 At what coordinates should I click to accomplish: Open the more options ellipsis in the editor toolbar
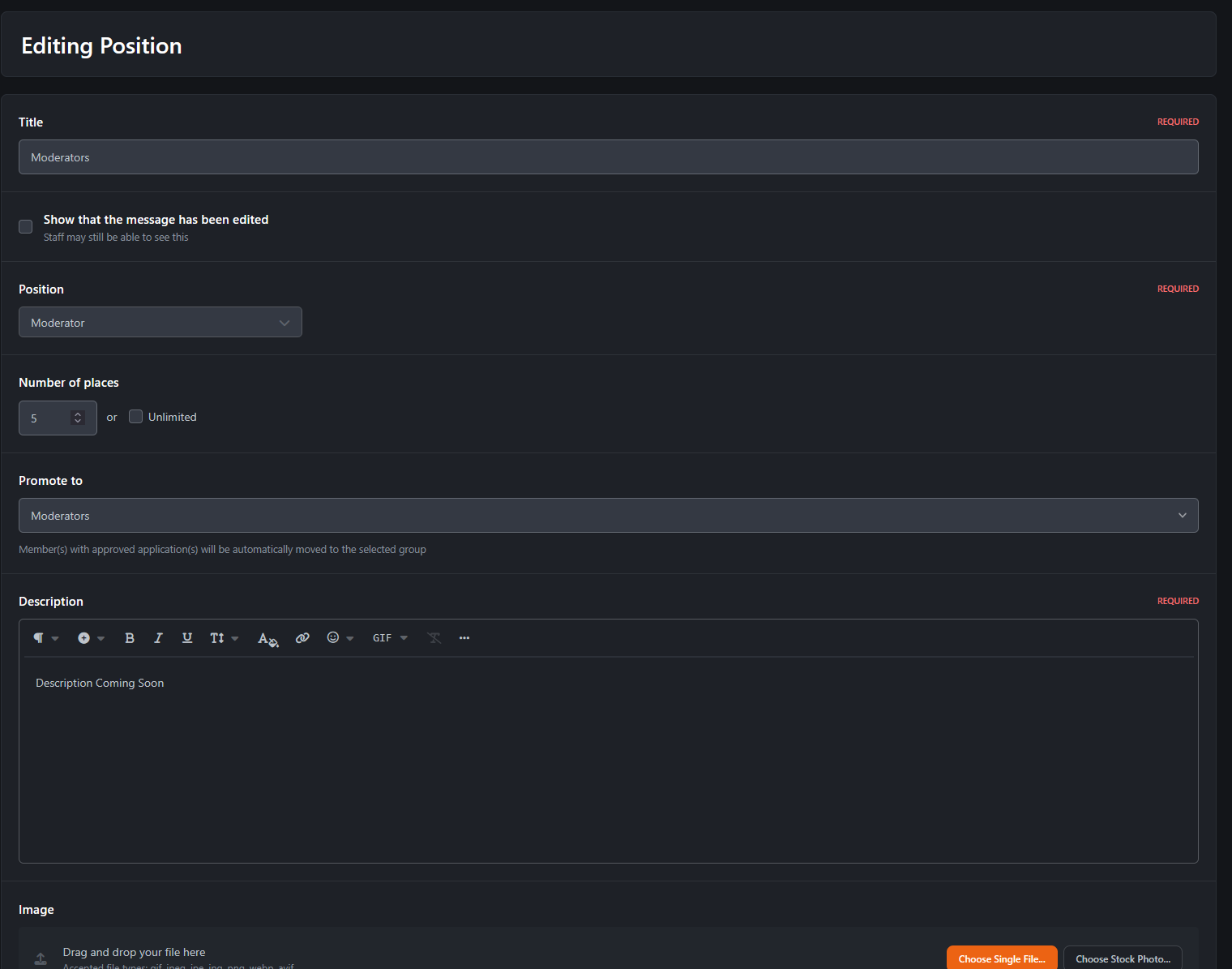point(464,638)
